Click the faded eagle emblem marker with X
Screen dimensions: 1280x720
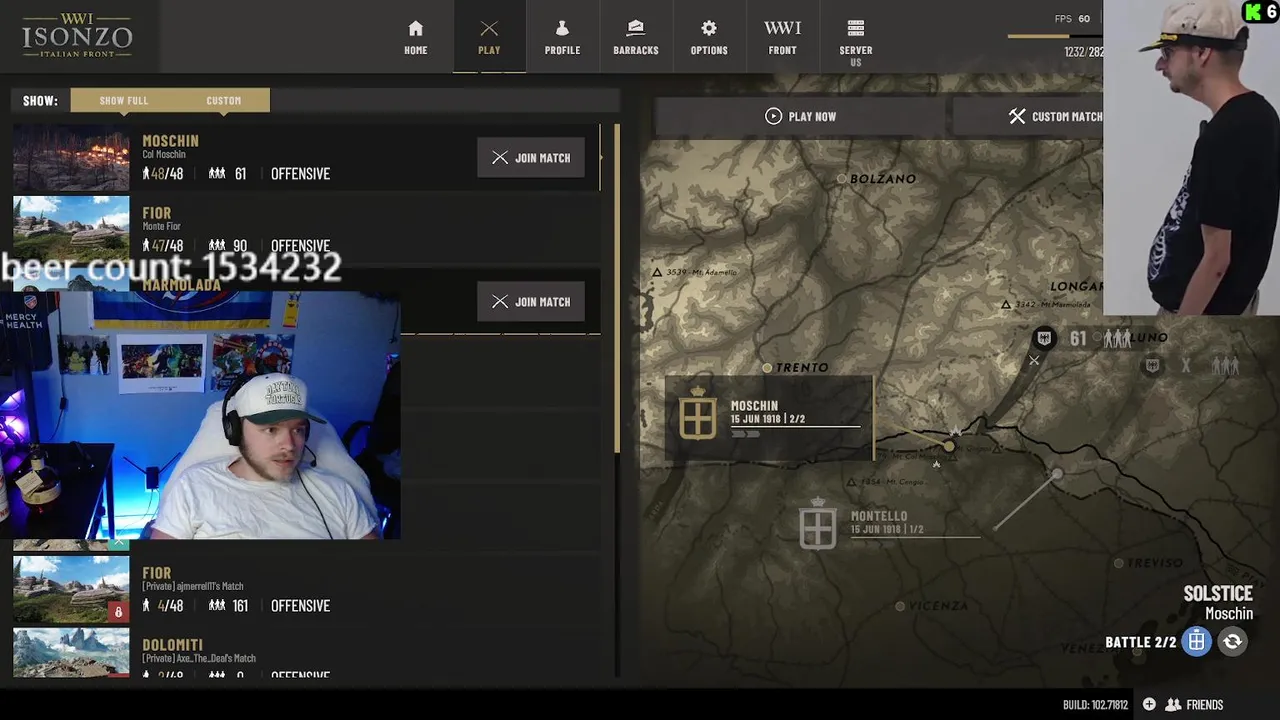click(1152, 366)
